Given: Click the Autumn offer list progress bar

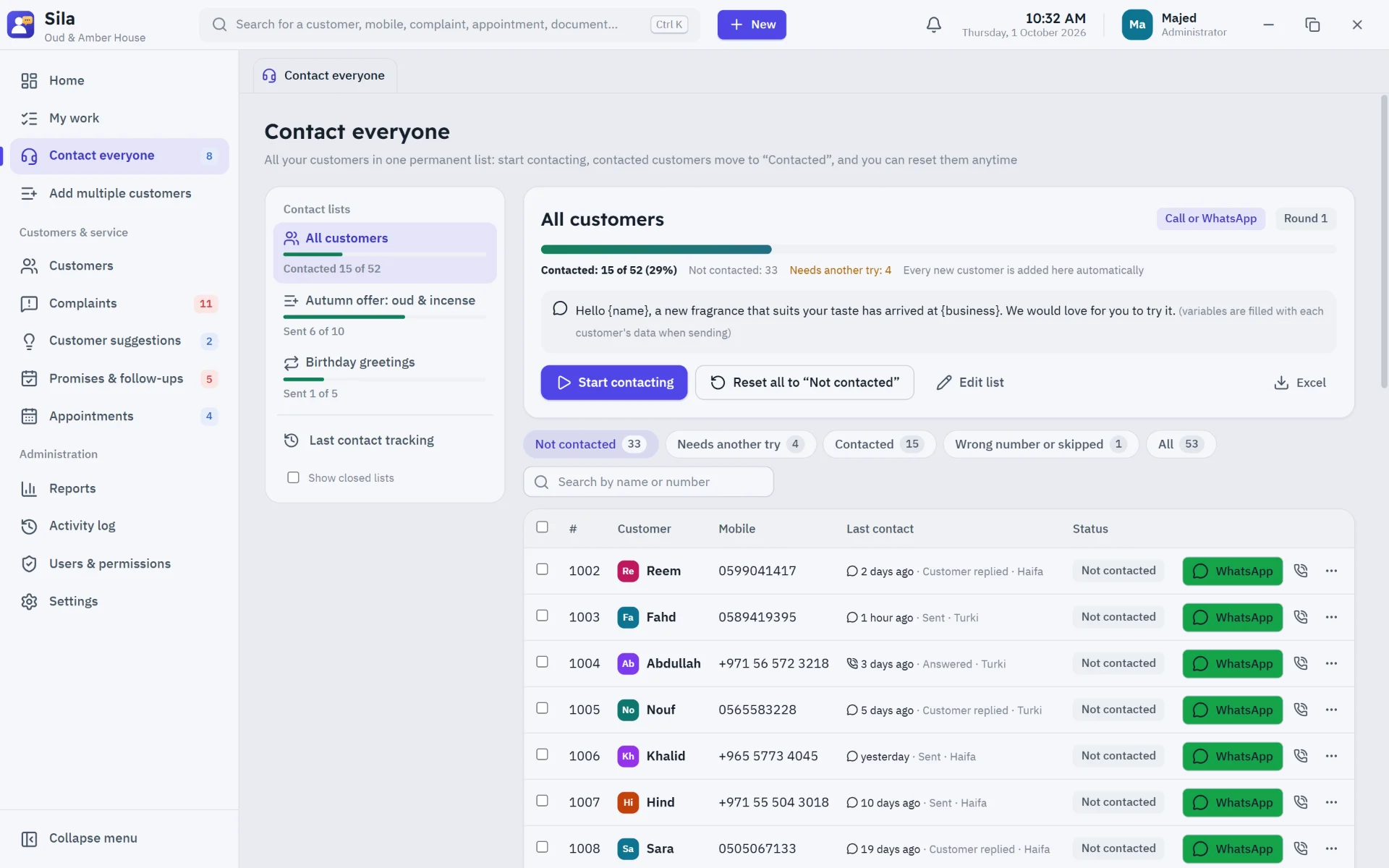Looking at the screenshot, I should (x=384, y=317).
